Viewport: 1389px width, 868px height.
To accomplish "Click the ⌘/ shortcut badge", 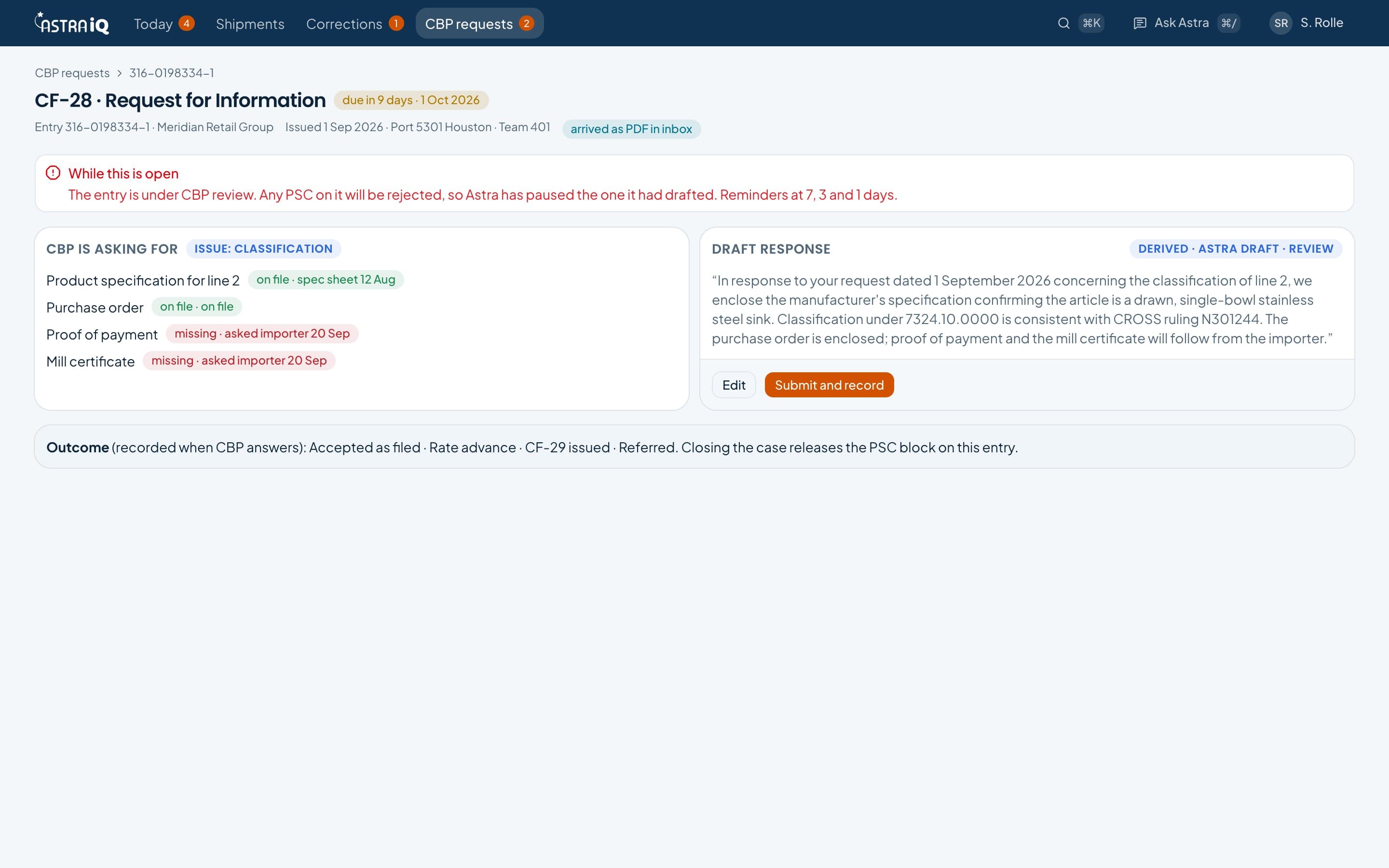I will pos(1228,23).
